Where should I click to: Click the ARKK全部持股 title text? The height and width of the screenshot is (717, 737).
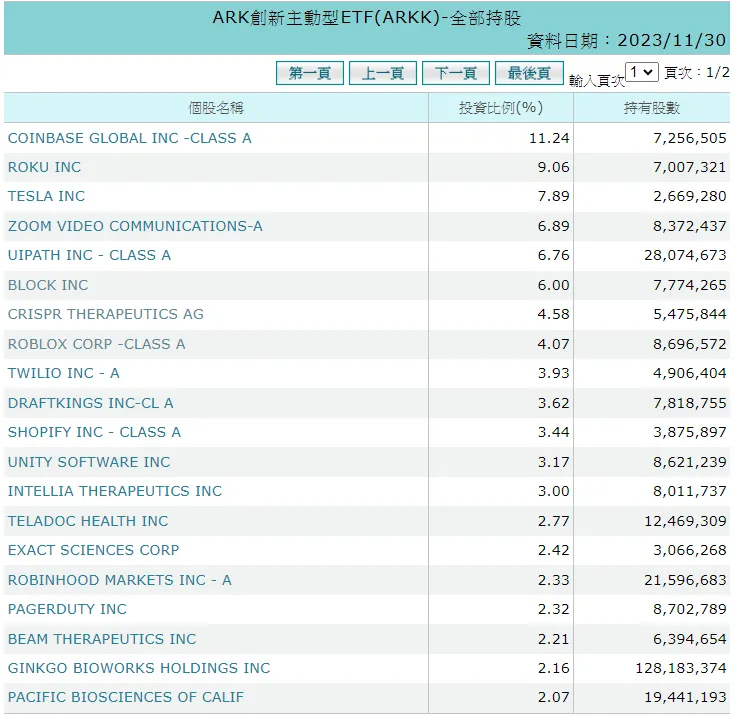coord(367,18)
